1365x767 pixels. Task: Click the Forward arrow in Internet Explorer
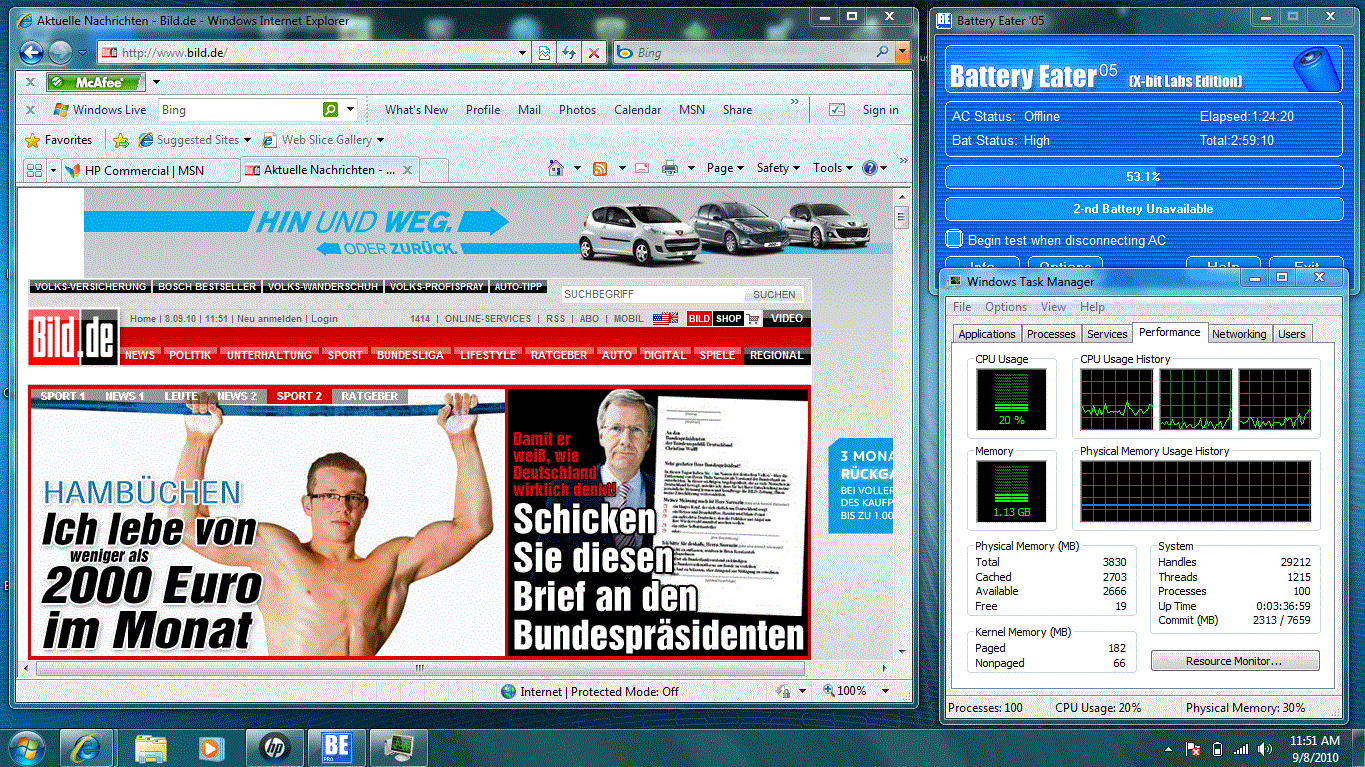point(60,53)
